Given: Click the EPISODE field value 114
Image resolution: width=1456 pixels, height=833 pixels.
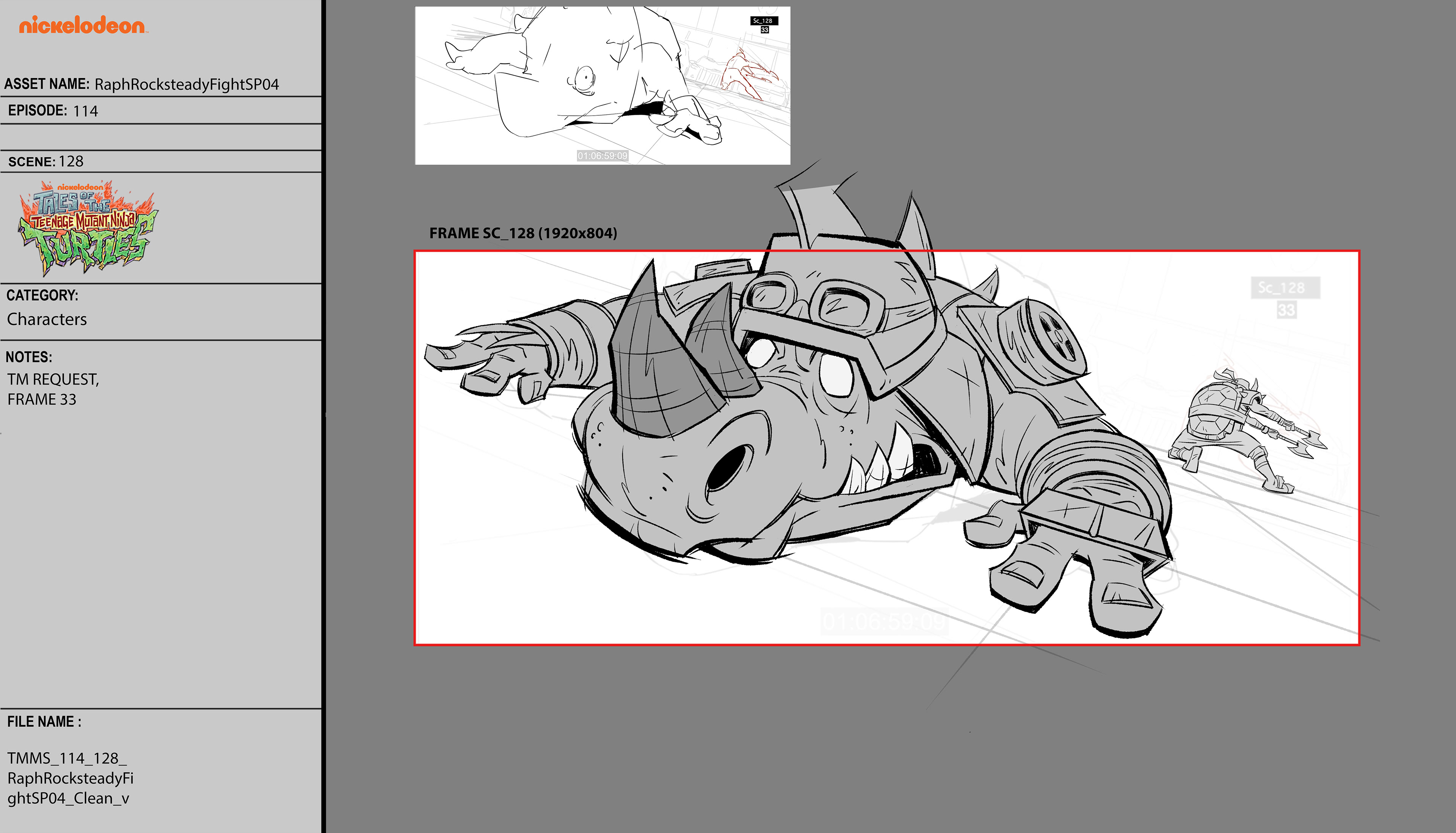Looking at the screenshot, I should point(85,111).
